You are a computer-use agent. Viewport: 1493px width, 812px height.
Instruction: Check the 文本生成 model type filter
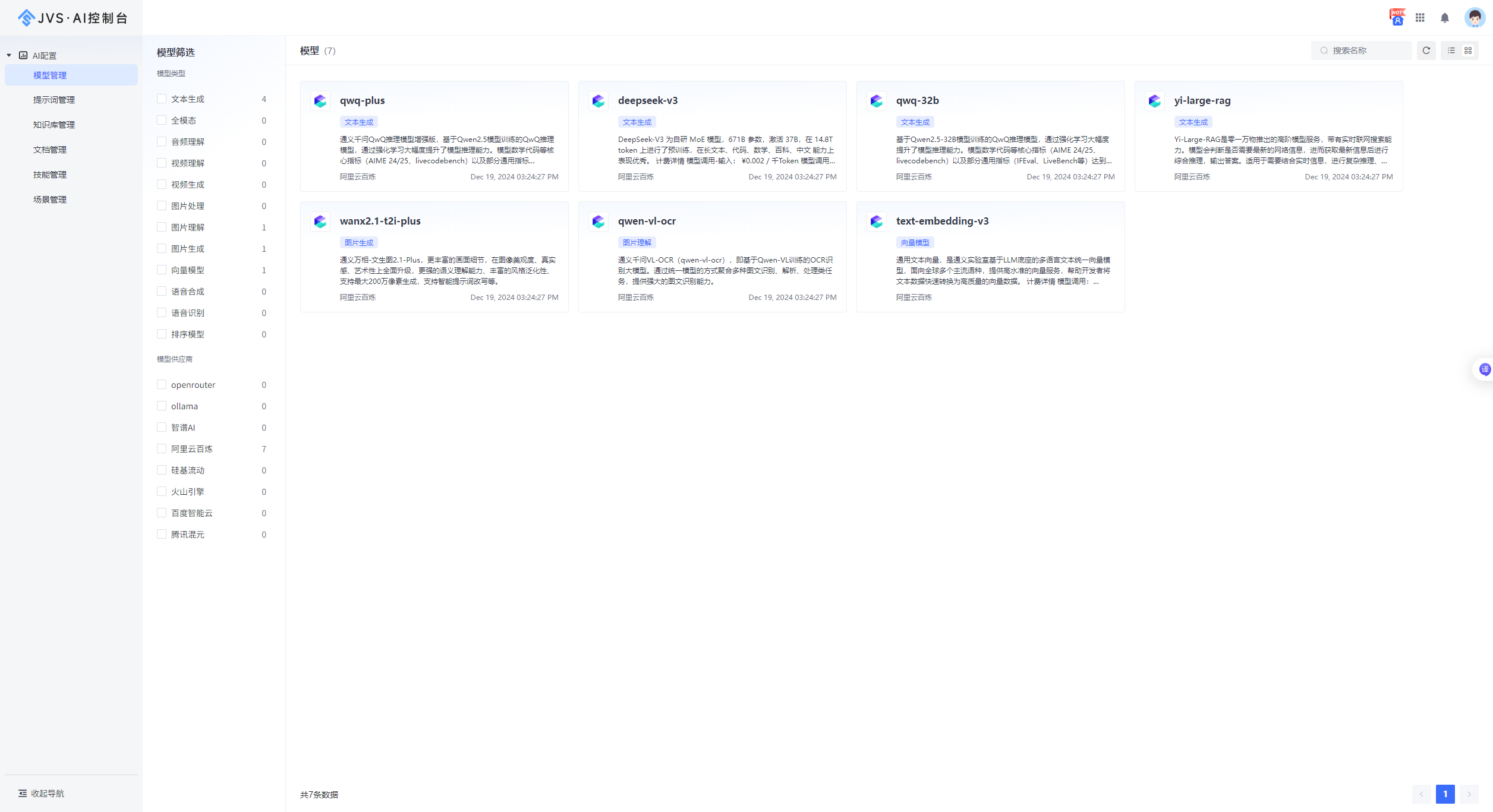pyautogui.click(x=162, y=99)
